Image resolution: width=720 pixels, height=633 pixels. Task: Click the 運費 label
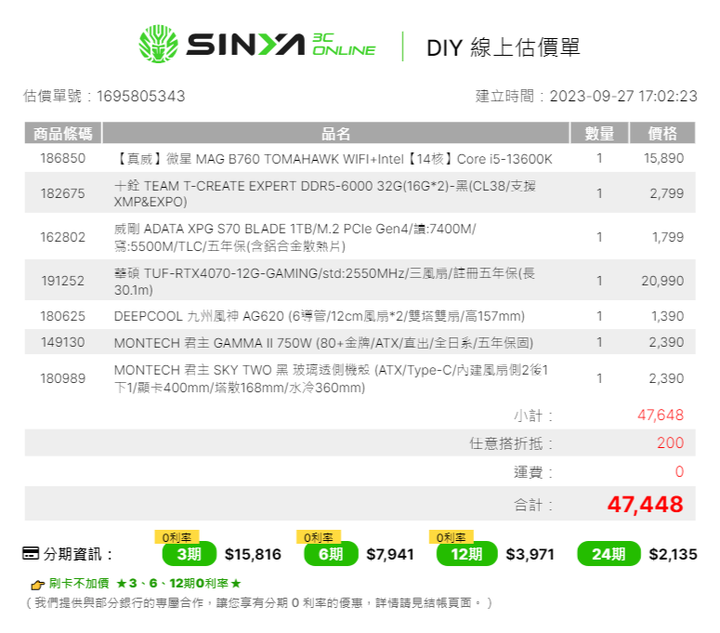[533, 472]
